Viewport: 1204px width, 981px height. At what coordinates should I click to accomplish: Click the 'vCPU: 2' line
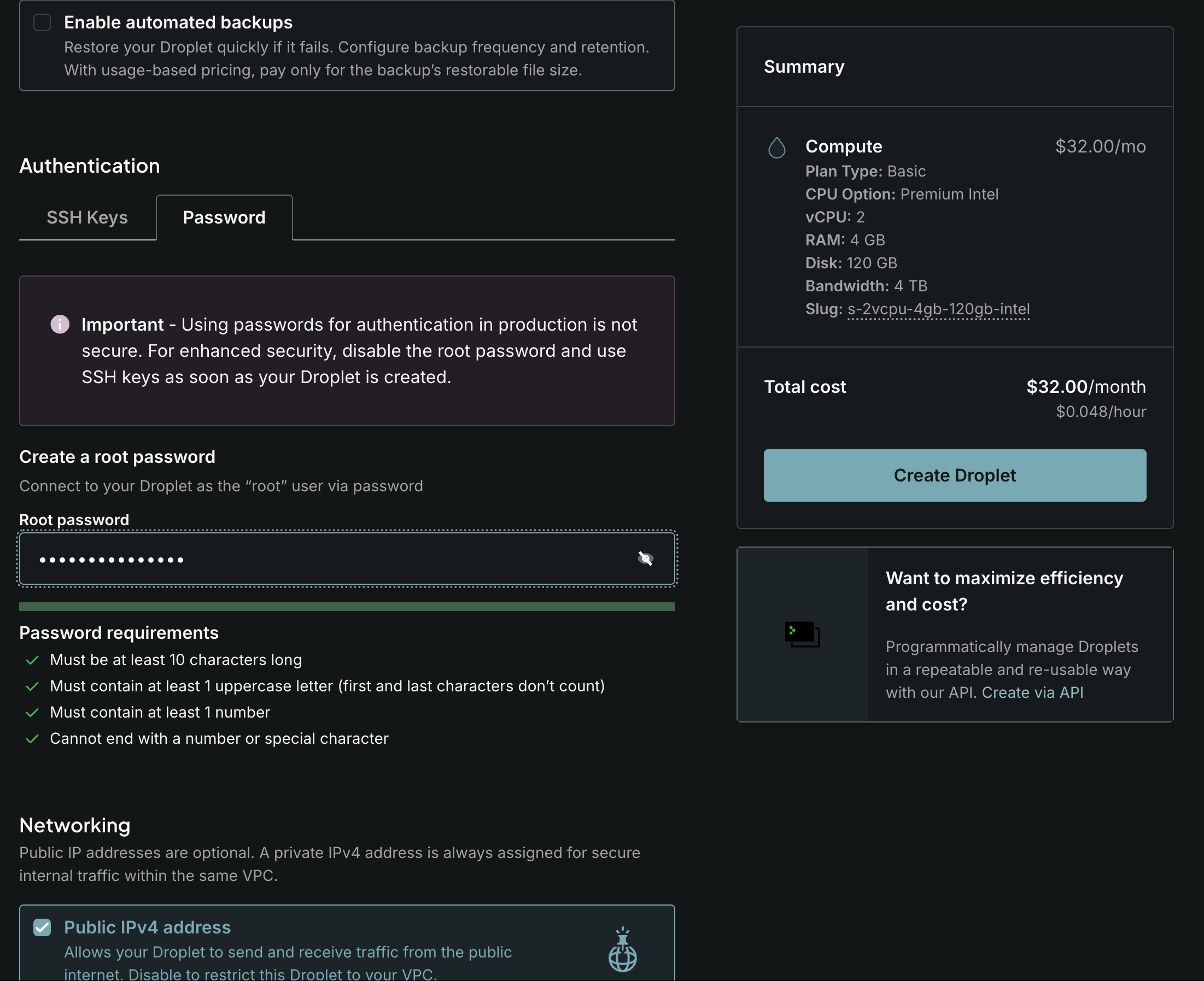click(835, 217)
